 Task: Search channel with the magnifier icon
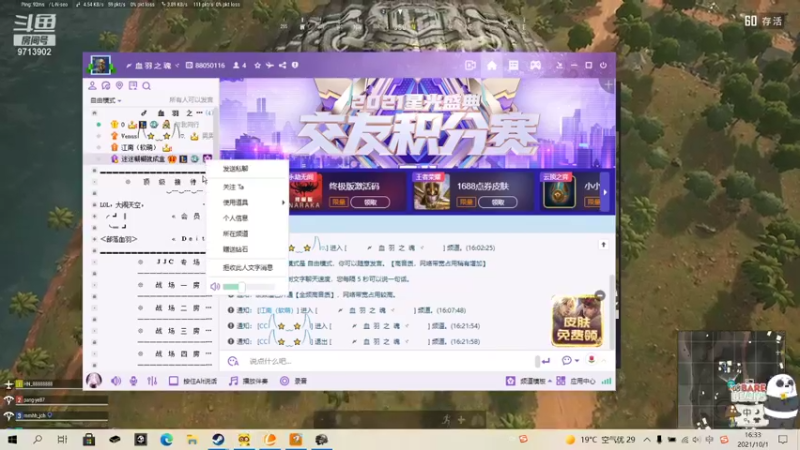[x=146, y=86]
